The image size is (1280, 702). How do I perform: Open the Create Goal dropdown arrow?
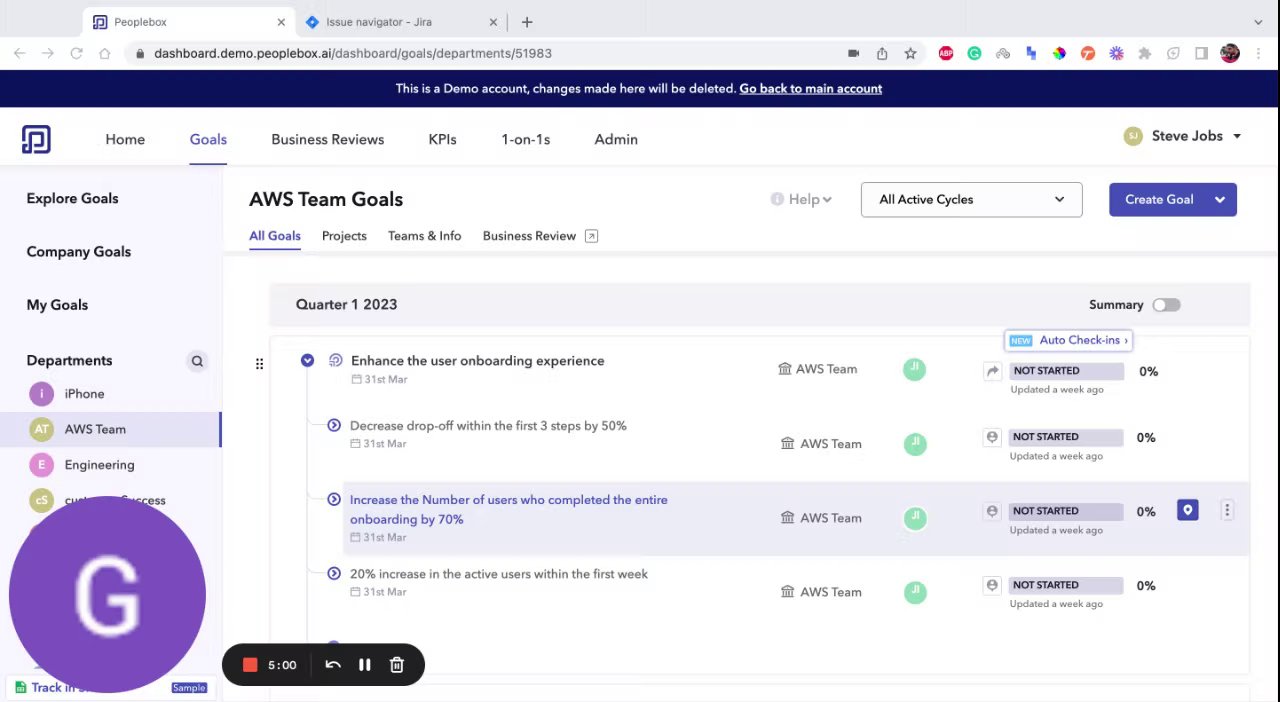coord(1220,199)
